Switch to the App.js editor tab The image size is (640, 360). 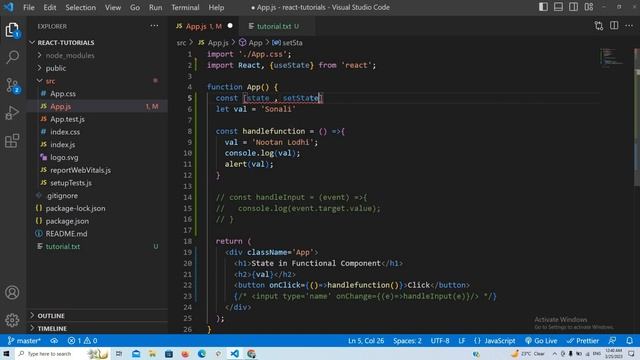point(203,26)
